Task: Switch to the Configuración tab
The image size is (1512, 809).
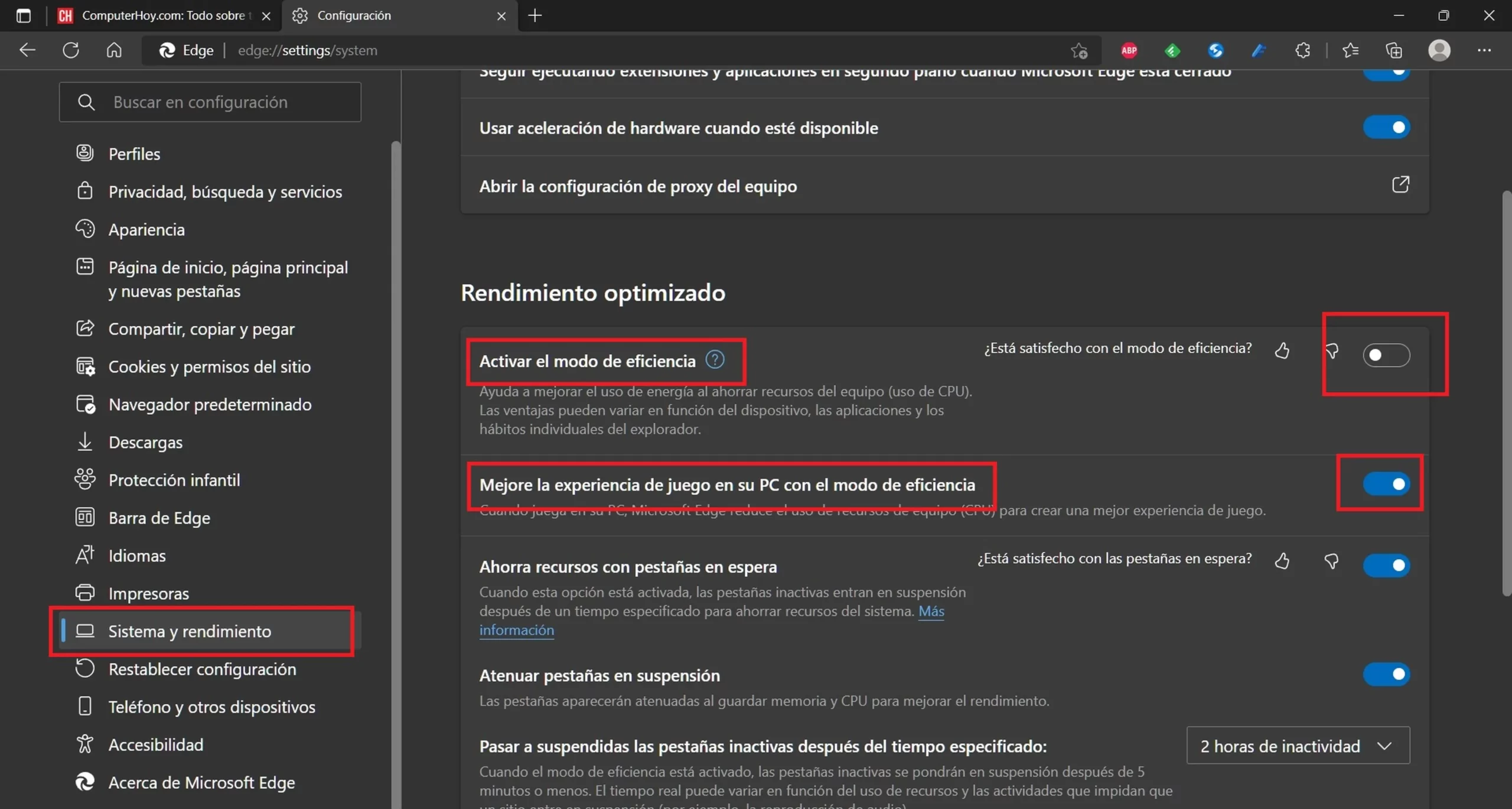Action: (399, 16)
